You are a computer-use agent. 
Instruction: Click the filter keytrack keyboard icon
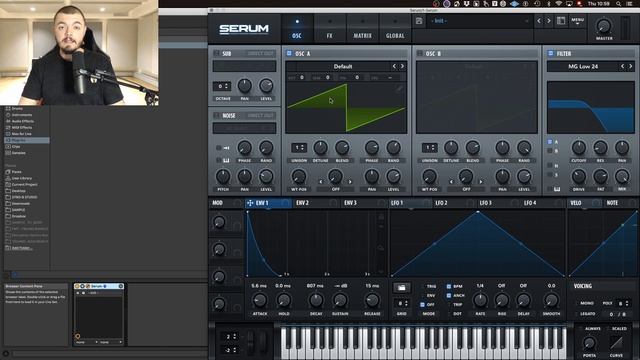(x=557, y=189)
